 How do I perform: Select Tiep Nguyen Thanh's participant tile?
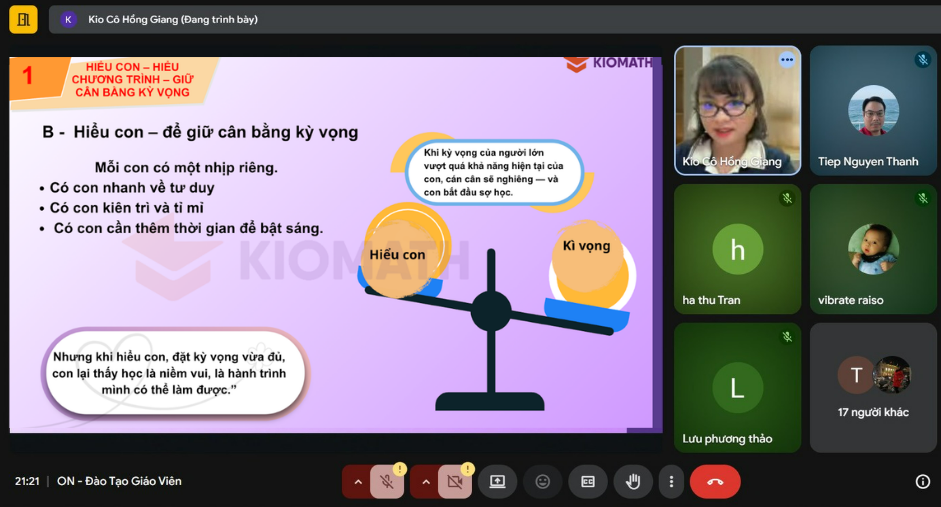tap(873, 110)
